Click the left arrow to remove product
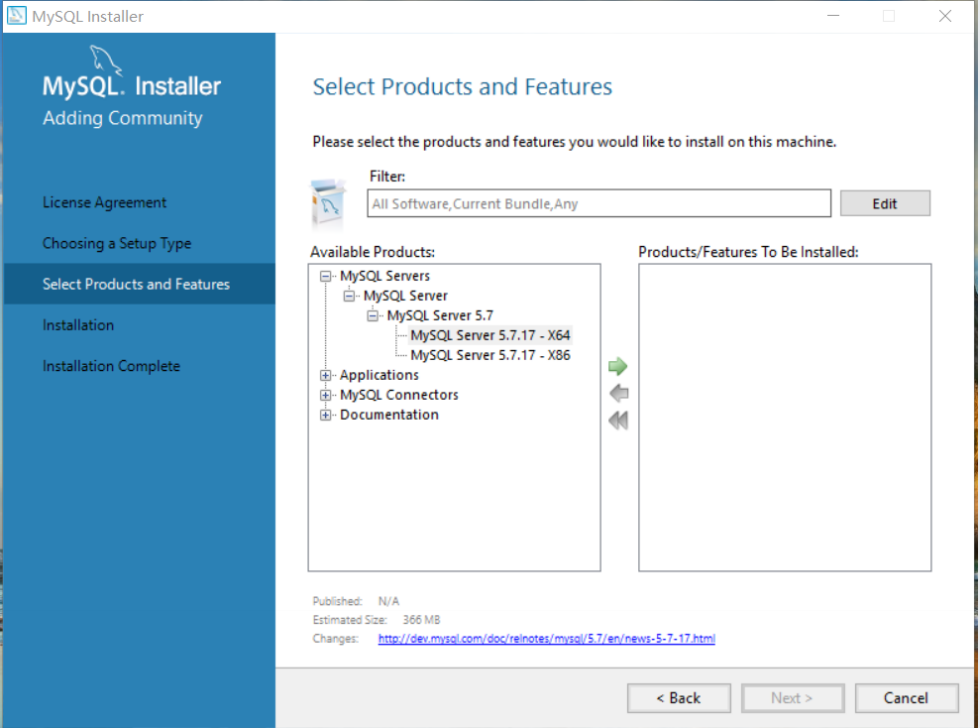 click(x=617, y=393)
